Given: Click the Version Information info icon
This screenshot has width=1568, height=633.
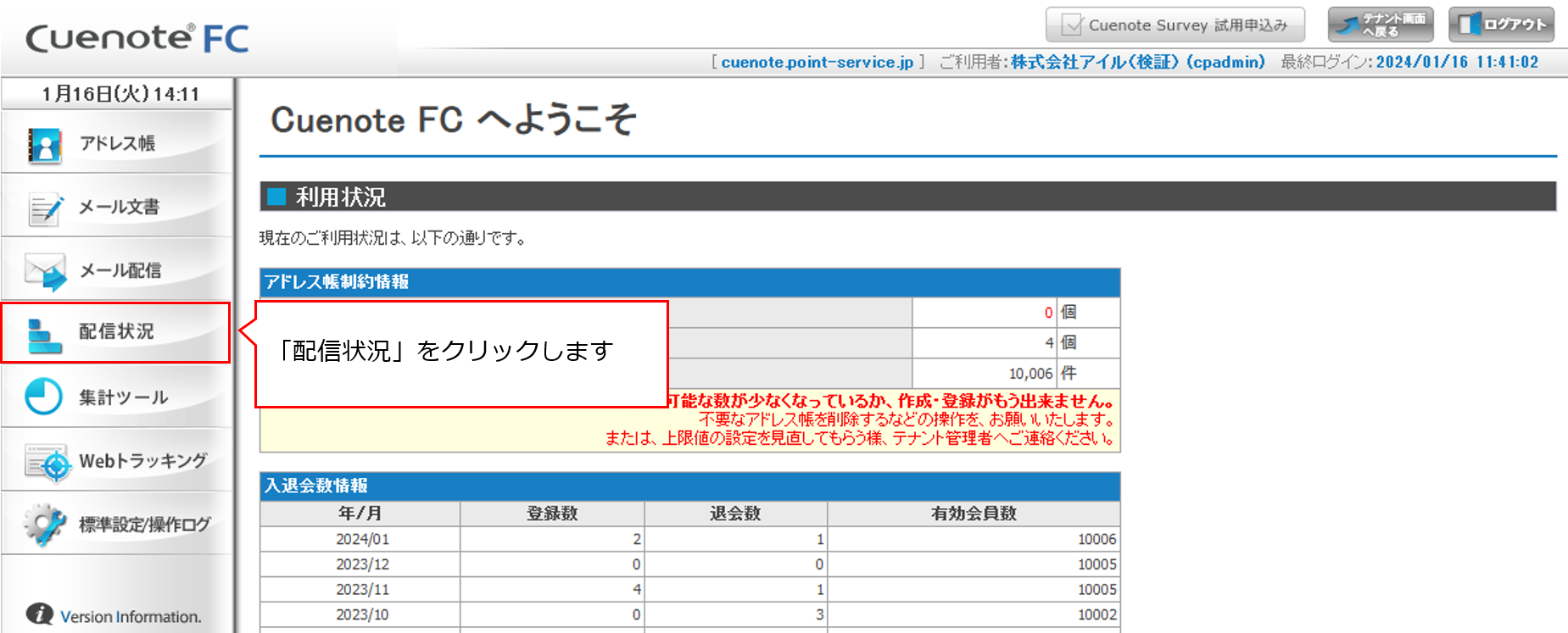Looking at the screenshot, I should pyautogui.click(x=39, y=614).
